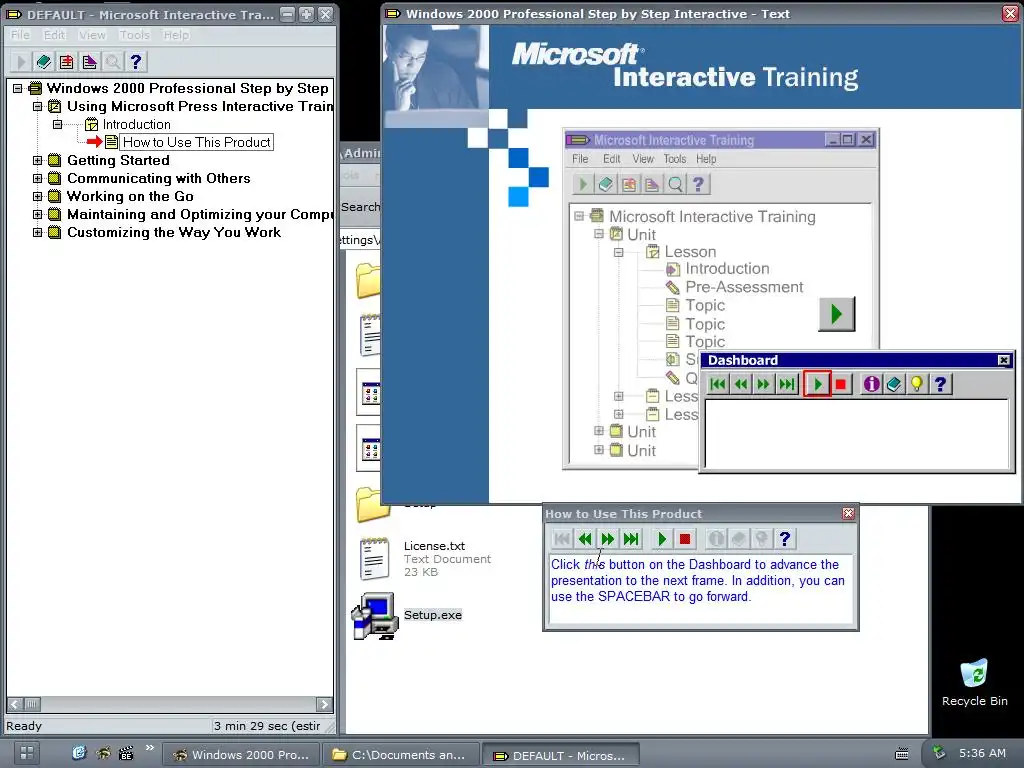
Task: Click the License.txt notepad document icon
Action: (375, 559)
